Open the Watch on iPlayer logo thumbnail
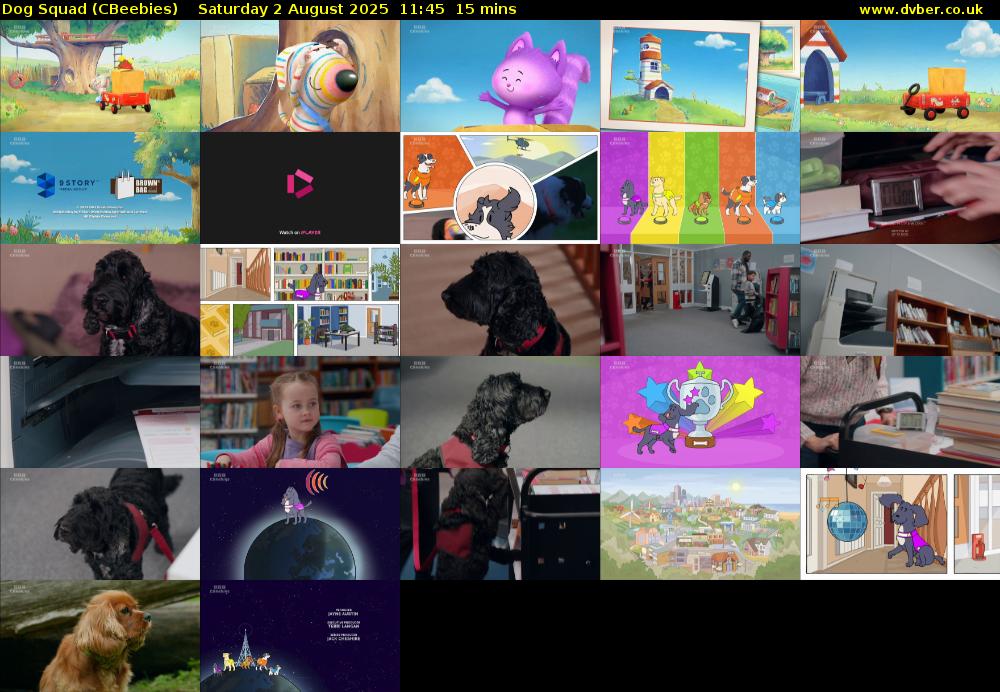Image resolution: width=1000 pixels, height=692 pixels. point(300,188)
